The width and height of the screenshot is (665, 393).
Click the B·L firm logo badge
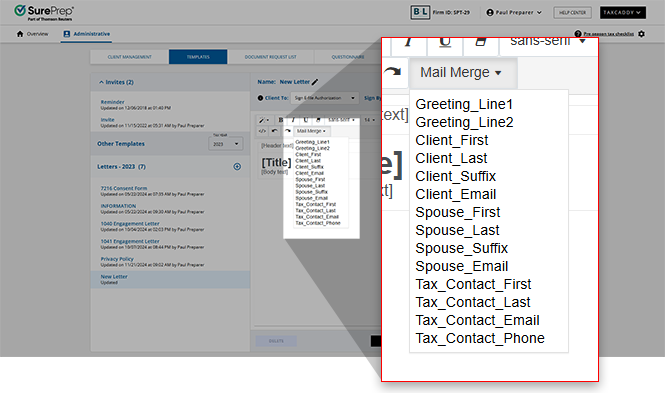[x=420, y=12]
